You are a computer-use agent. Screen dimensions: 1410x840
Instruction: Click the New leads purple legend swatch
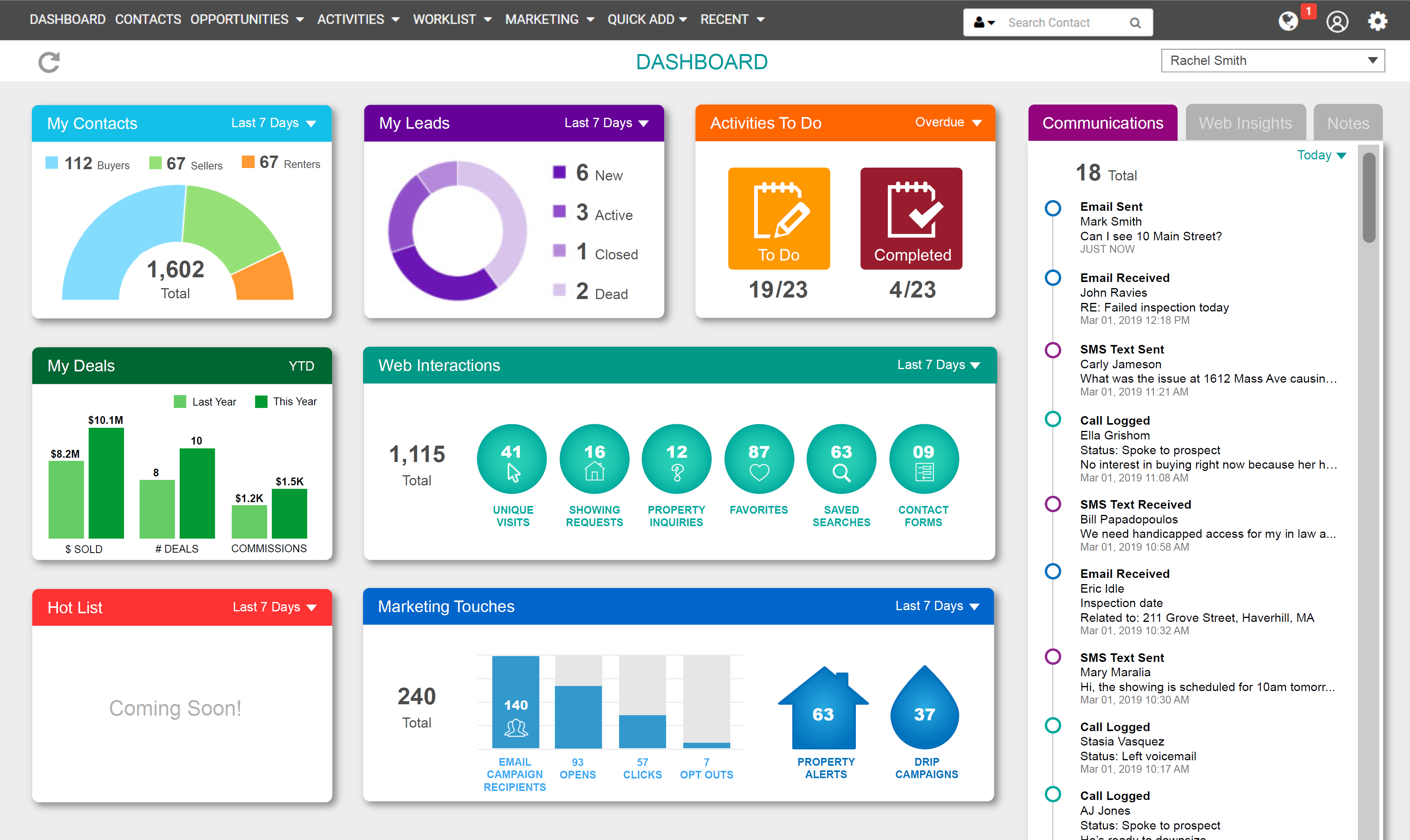tap(559, 172)
